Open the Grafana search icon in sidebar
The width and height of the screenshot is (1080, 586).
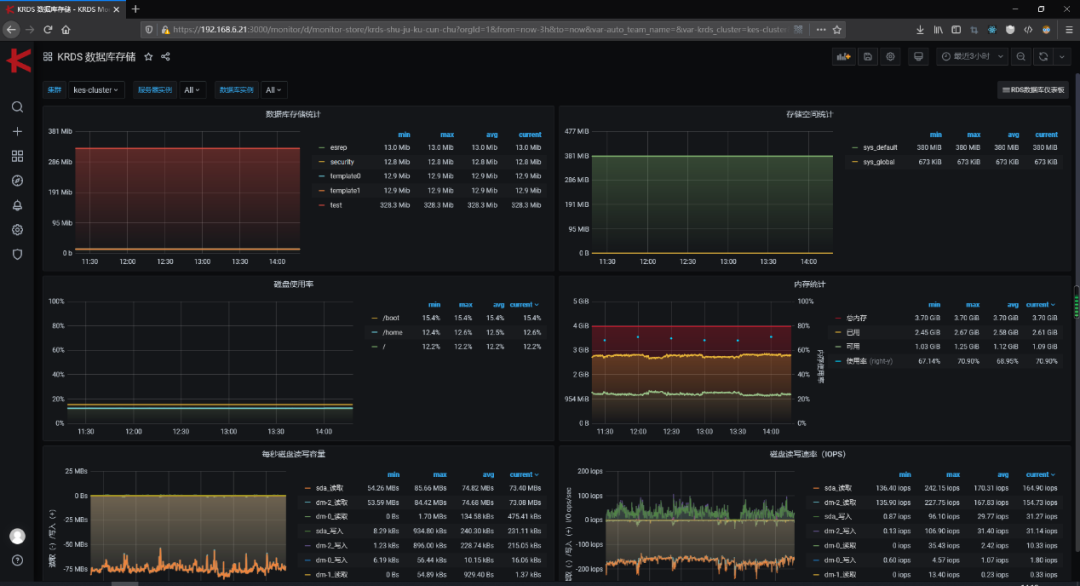(x=17, y=107)
